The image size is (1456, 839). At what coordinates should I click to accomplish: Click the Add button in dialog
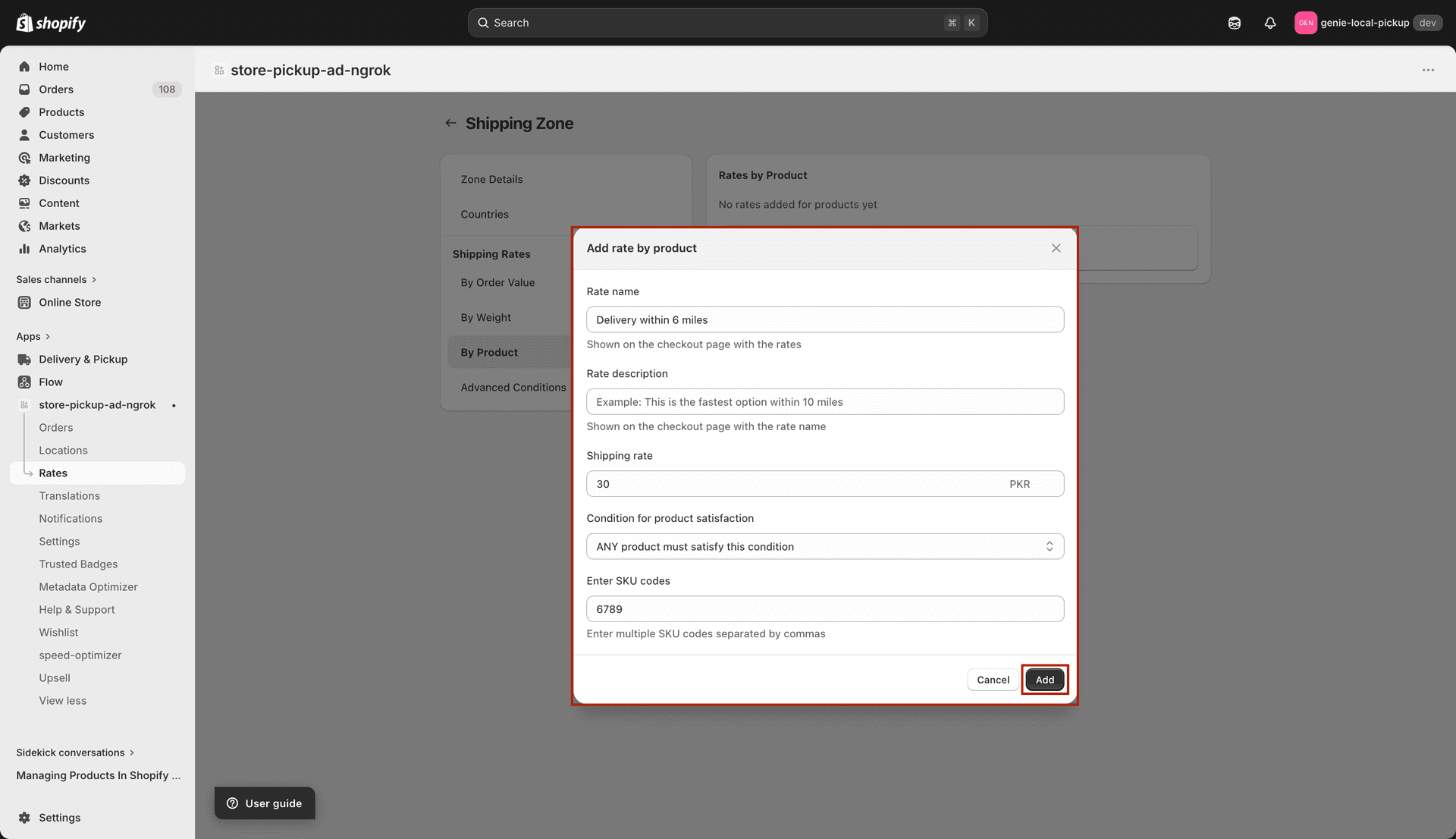click(1045, 680)
